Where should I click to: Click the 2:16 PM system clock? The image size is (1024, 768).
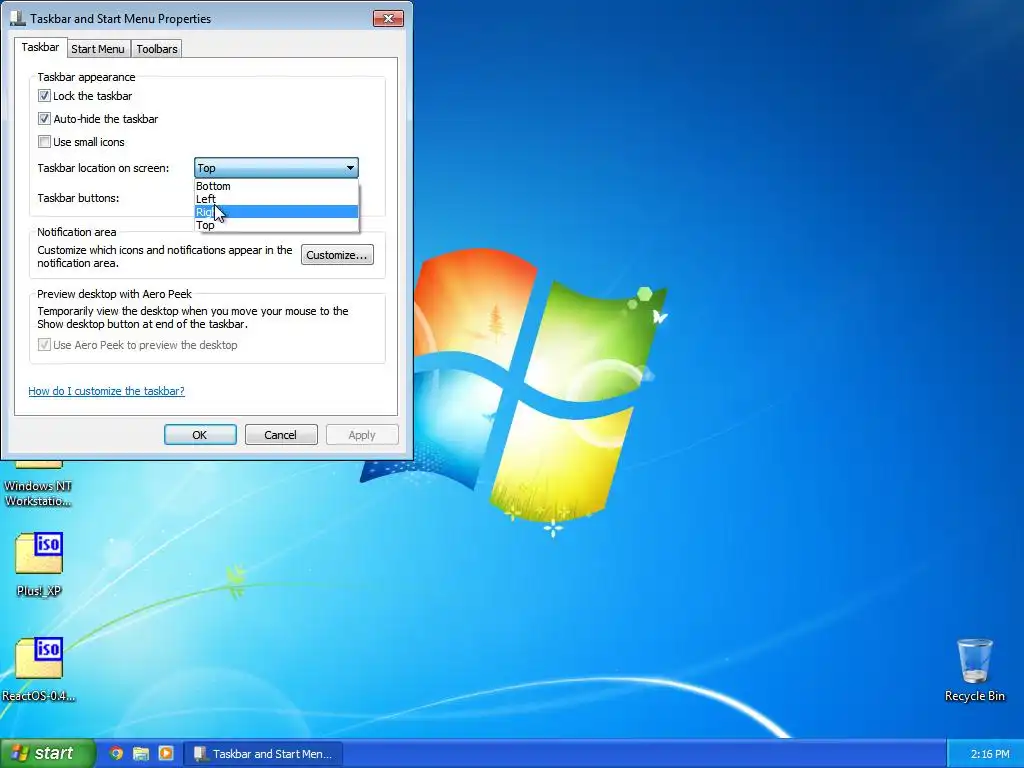990,754
